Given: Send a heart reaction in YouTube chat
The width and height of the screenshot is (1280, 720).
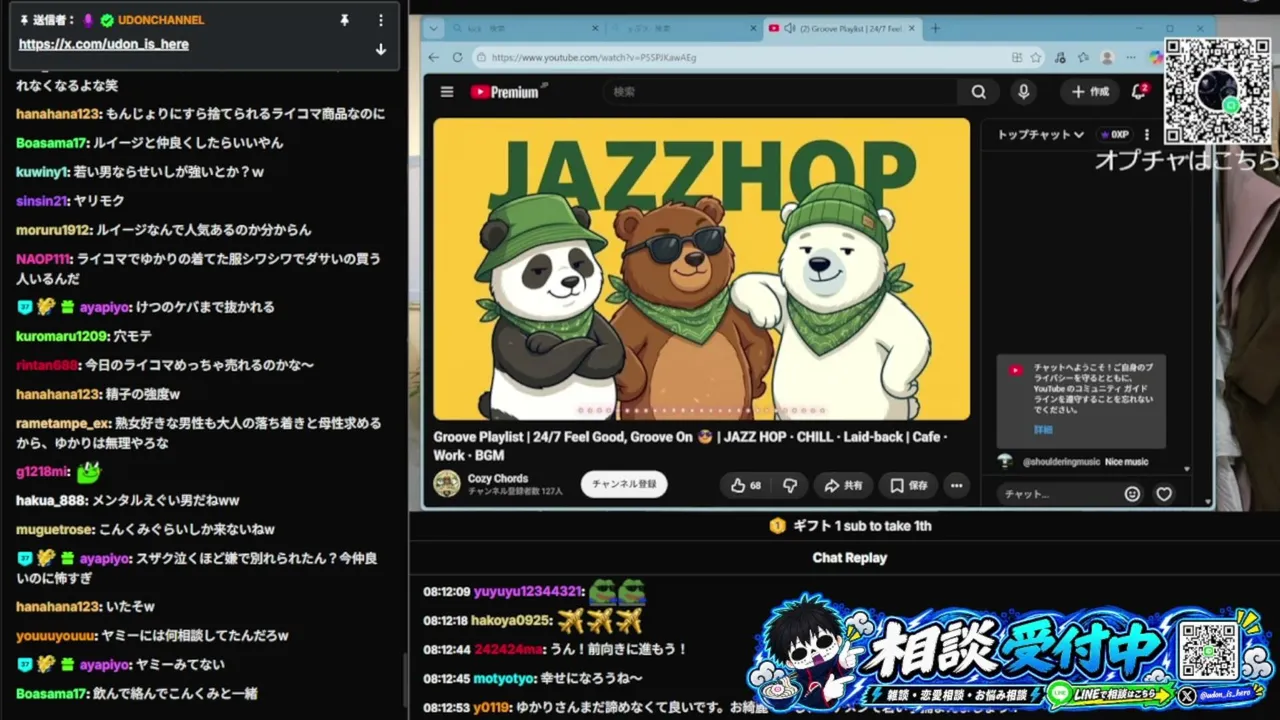Looking at the screenshot, I should [1164, 494].
